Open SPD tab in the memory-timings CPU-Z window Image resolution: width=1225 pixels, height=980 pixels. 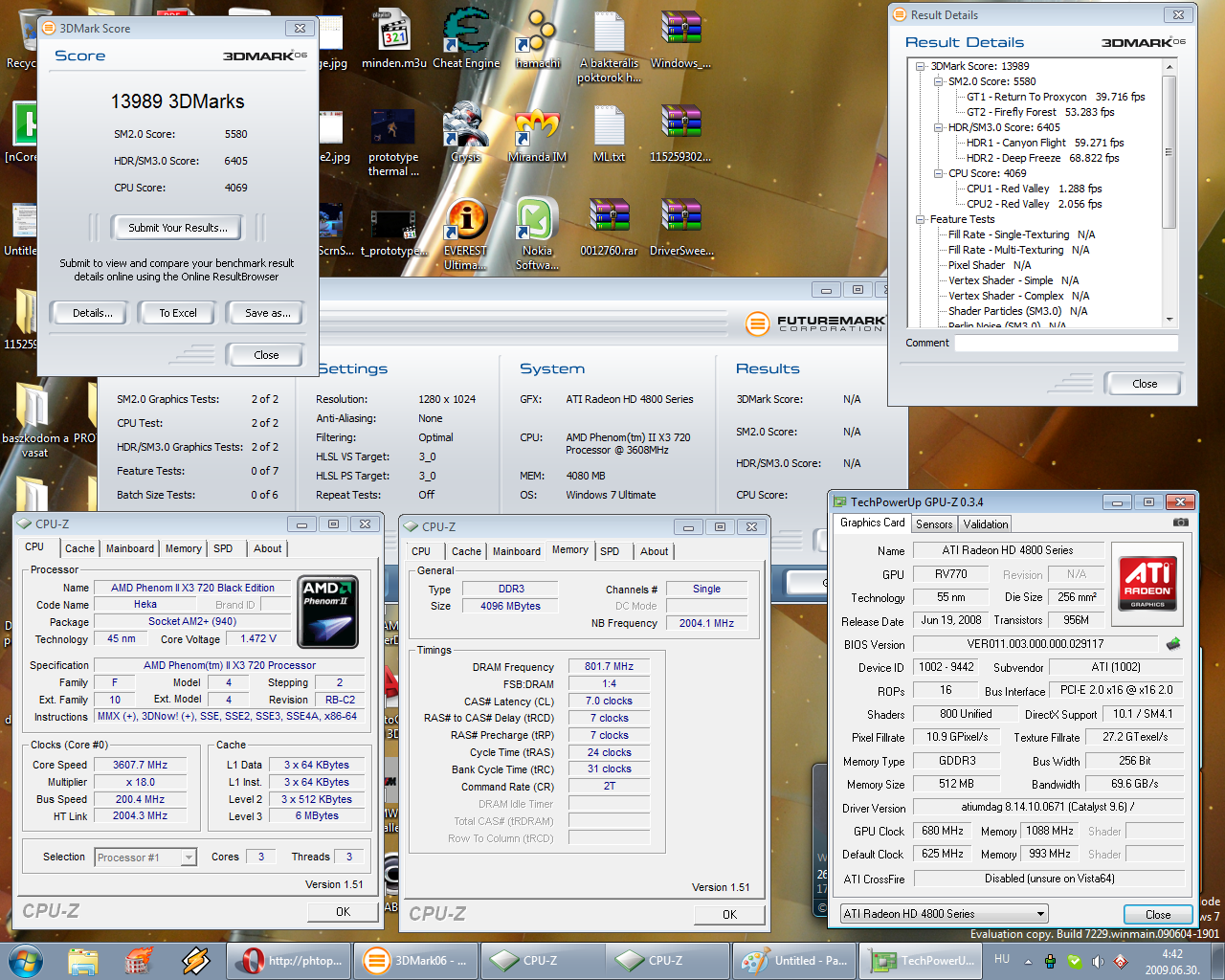pyautogui.click(x=610, y=551)
